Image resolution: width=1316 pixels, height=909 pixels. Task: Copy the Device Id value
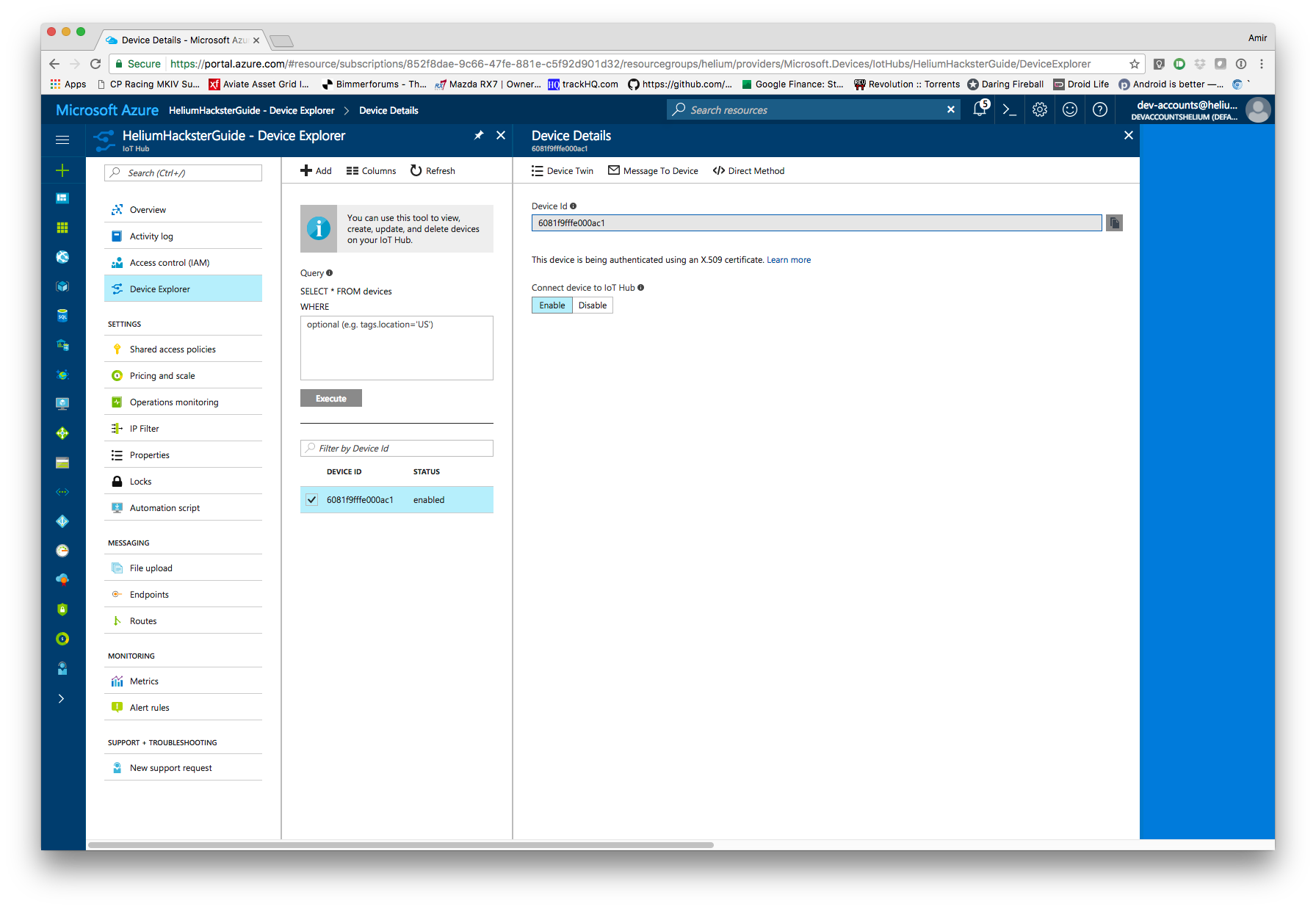[x=1113, y=222]
